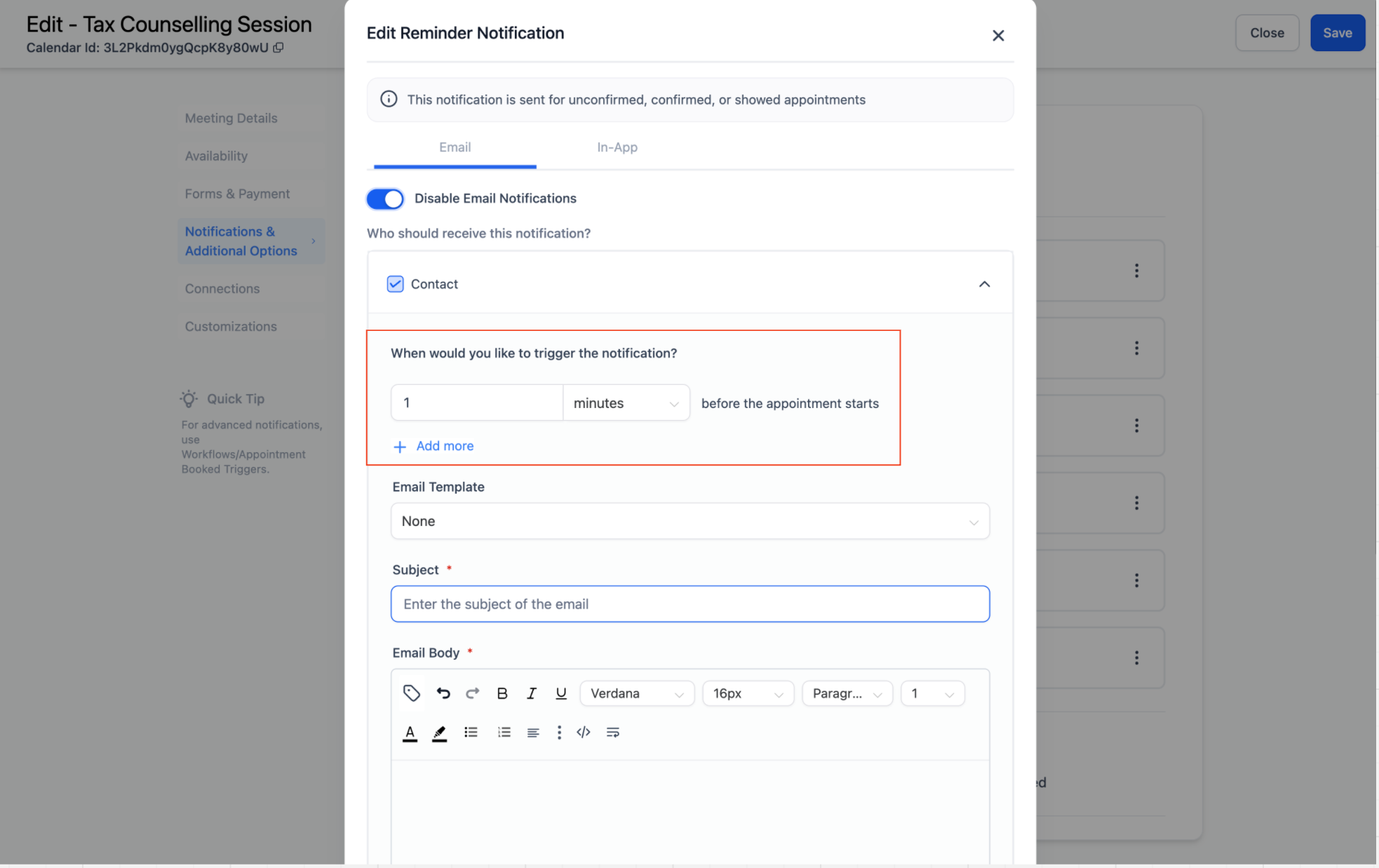Open the minutes time unit dropdown
Screen dimensions: 1379x868
(626, 403)
